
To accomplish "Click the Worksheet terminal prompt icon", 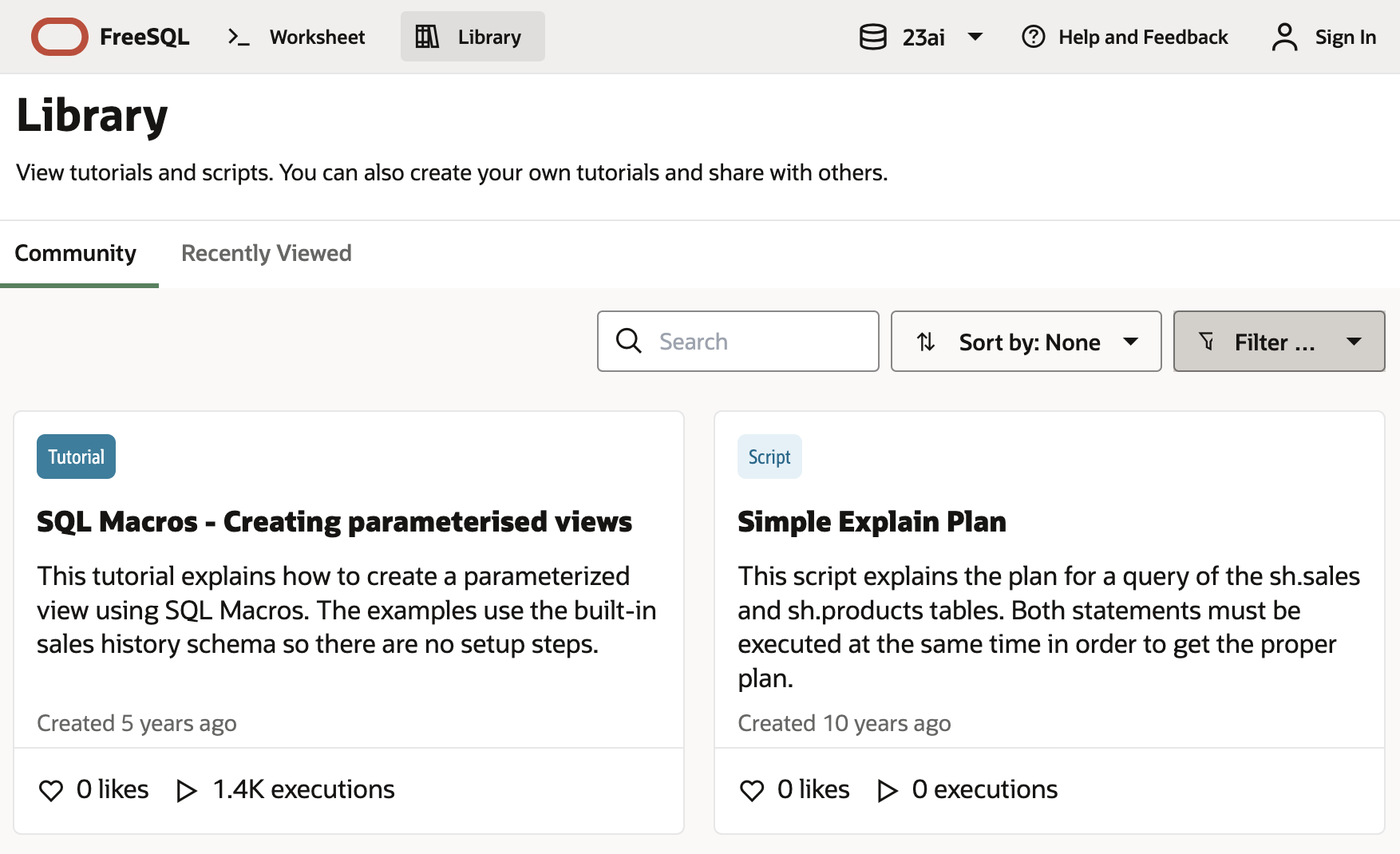I will 239,37.
